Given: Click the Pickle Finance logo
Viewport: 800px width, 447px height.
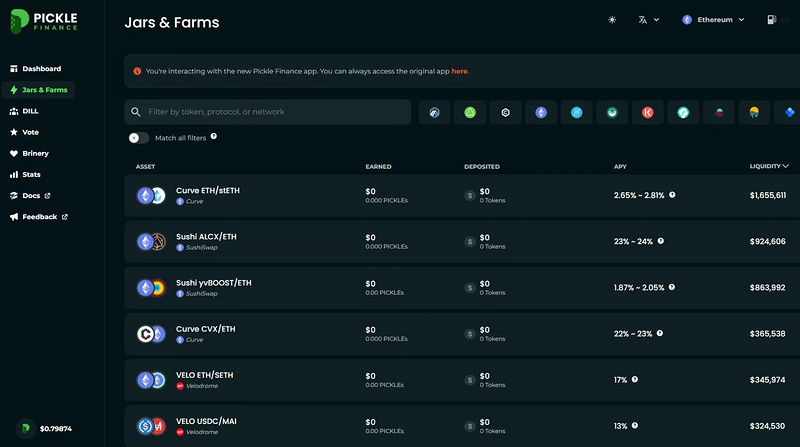Looking at the screenshot, I should (44, 21).
